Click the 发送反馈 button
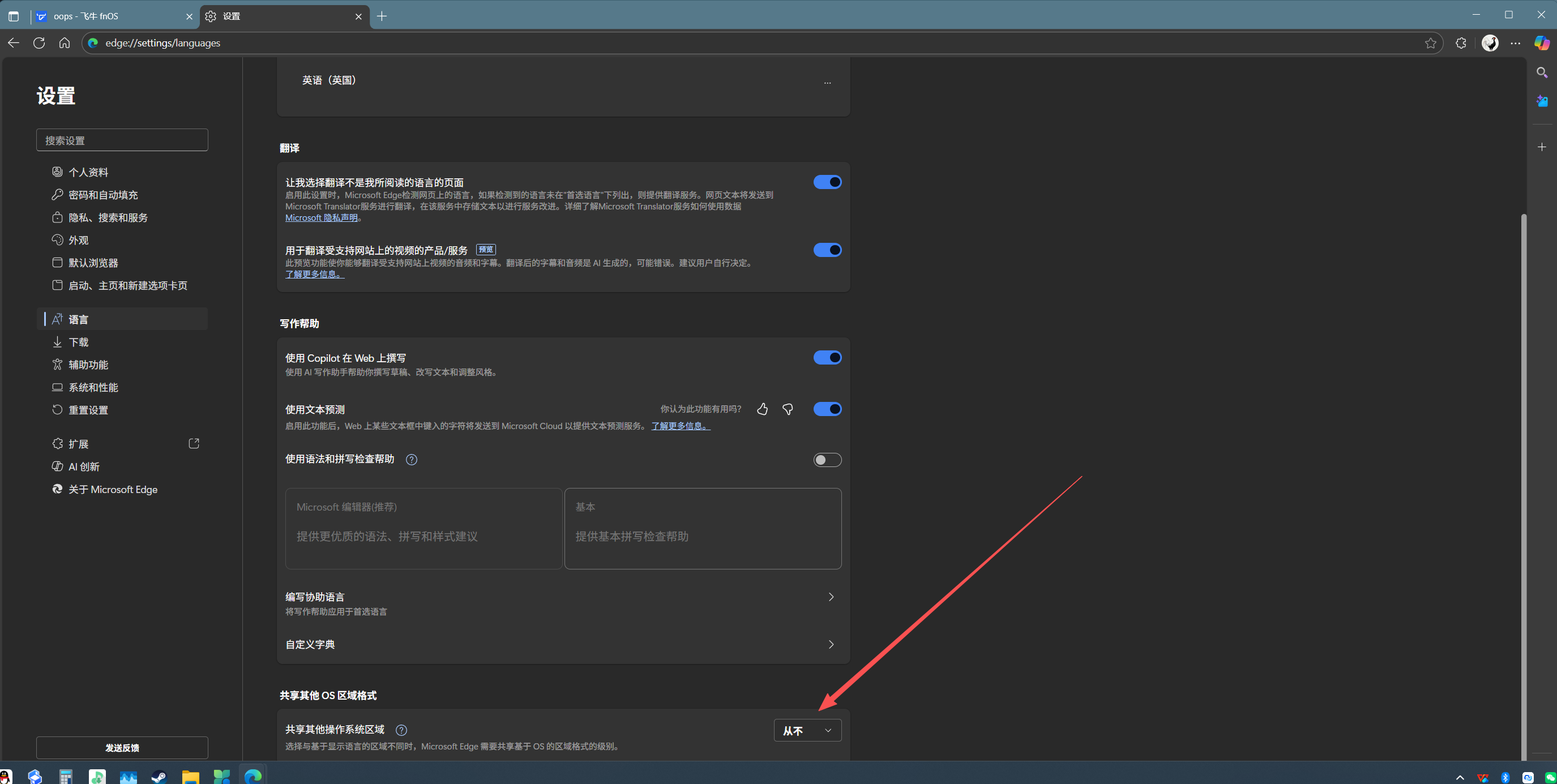The width and height of the screenshot is (1557, 784). (x=122, y=748)
